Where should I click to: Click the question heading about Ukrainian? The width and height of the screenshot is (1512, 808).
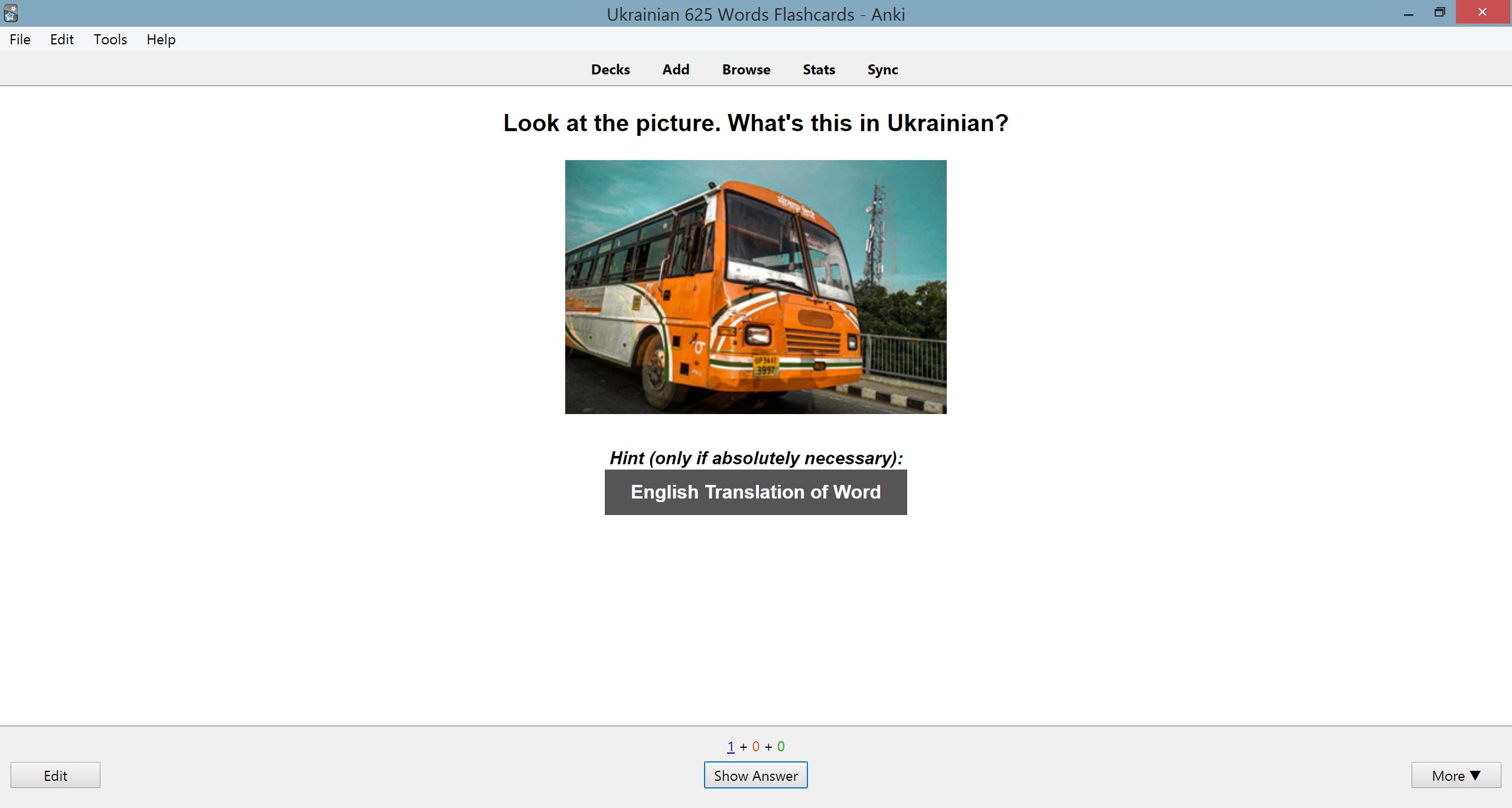coord(755,123)
